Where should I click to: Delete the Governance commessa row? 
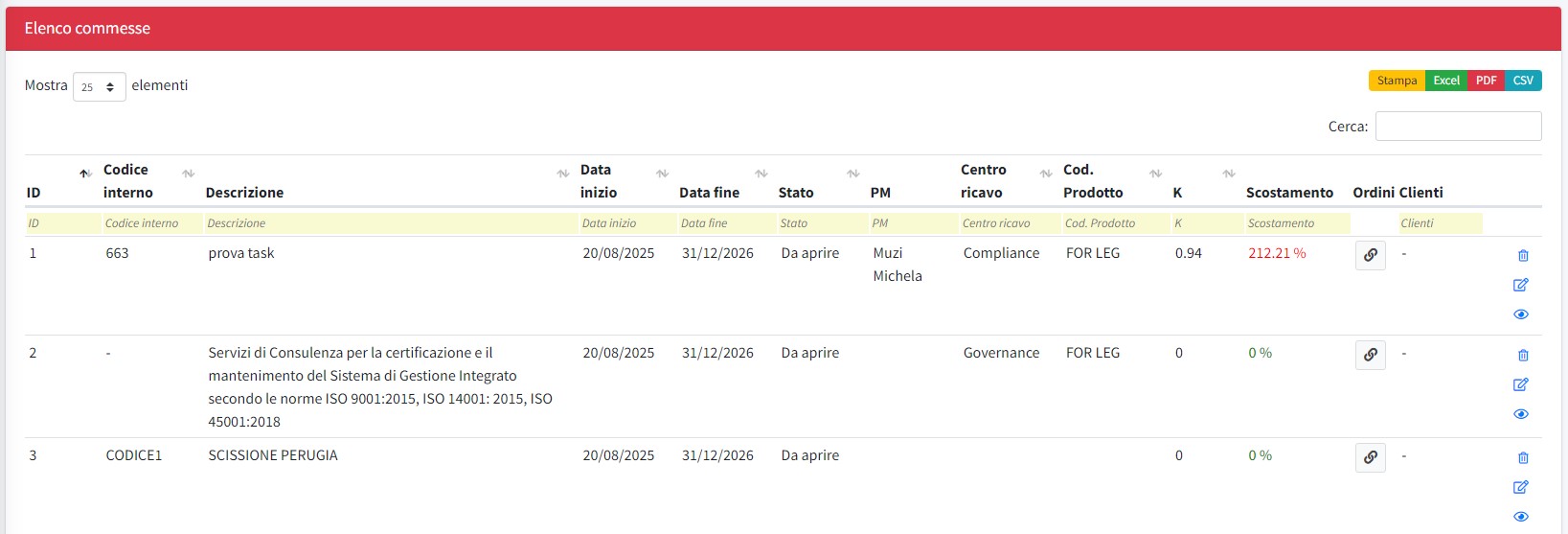pos(1523,356)
